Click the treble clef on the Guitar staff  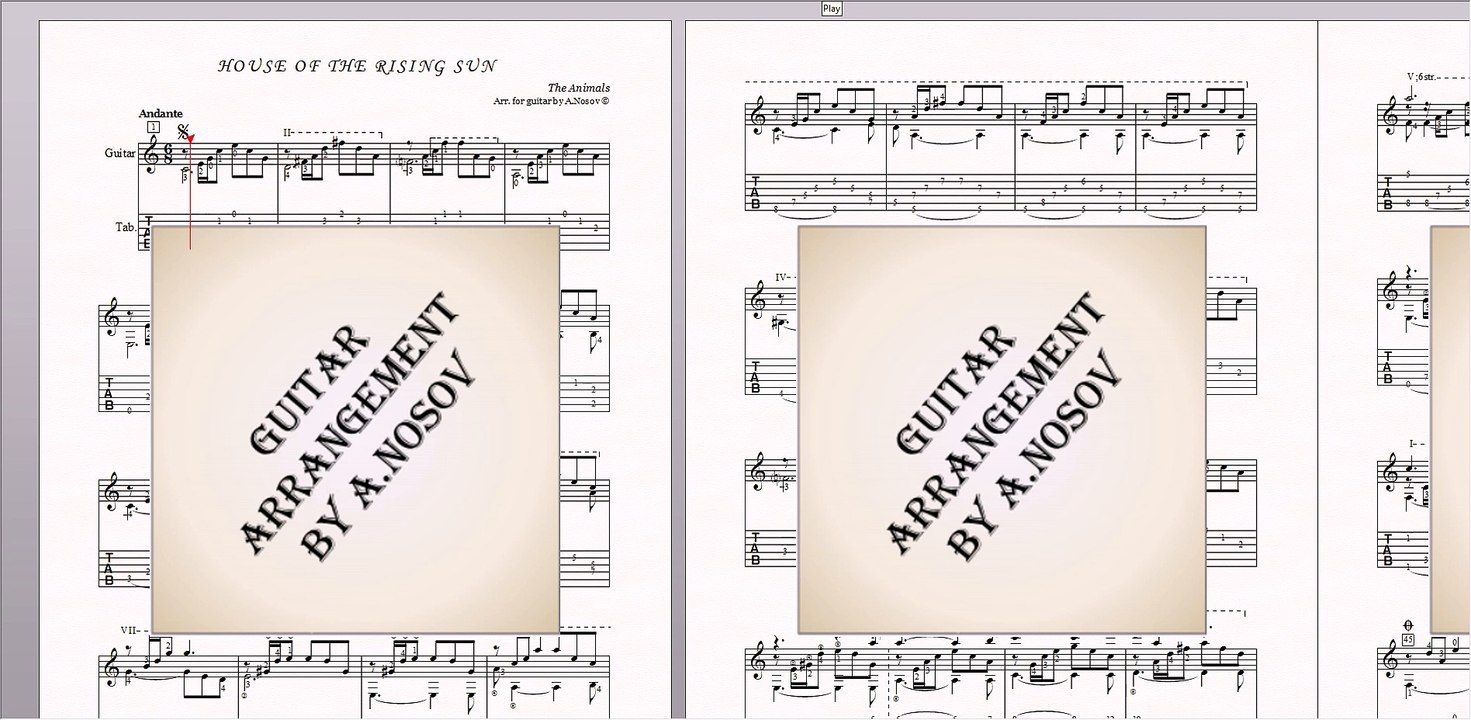153,155
